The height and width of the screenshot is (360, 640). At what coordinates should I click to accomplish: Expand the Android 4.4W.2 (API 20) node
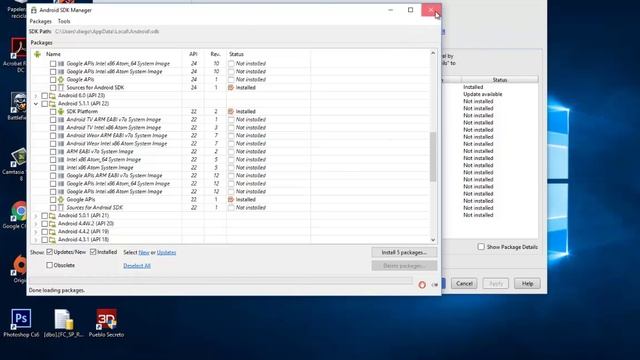[36, 224]
